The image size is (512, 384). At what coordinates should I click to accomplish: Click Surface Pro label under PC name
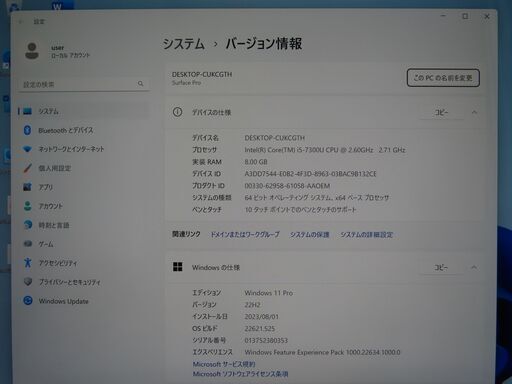pyautogui.click(x=186, y=83)
